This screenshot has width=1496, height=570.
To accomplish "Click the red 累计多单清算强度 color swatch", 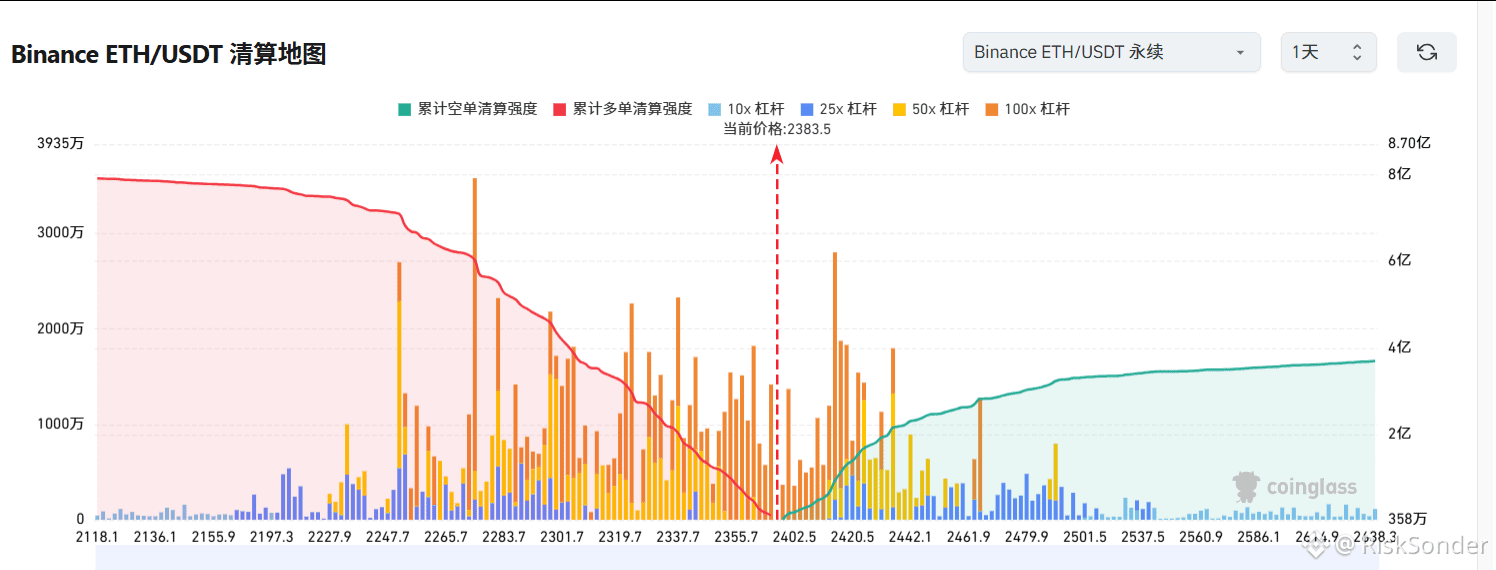I will pos(559,109).
